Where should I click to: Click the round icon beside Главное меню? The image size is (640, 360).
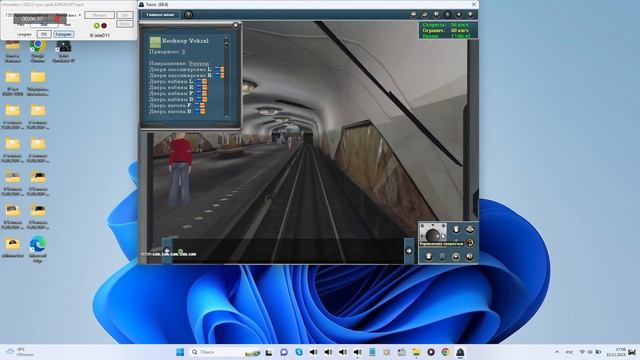pyautogui.click(x=189, y=15)
